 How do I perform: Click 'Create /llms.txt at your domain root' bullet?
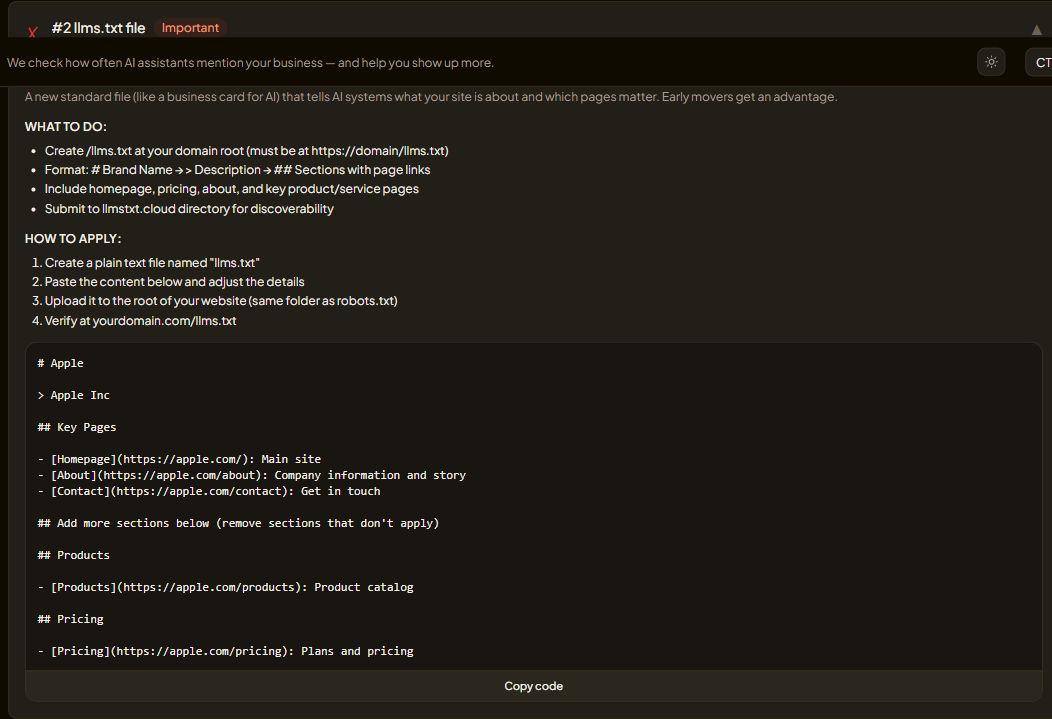[x=246, y=151]
